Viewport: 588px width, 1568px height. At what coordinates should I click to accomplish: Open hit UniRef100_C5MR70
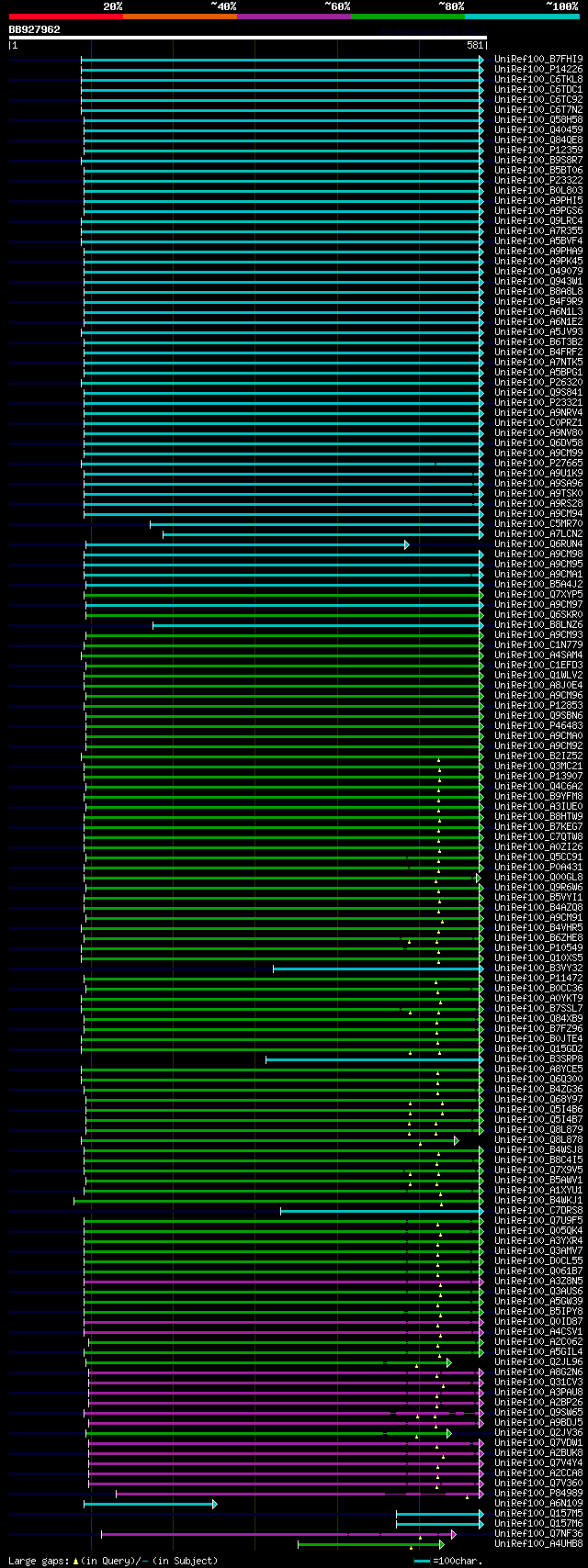point(538,524)
